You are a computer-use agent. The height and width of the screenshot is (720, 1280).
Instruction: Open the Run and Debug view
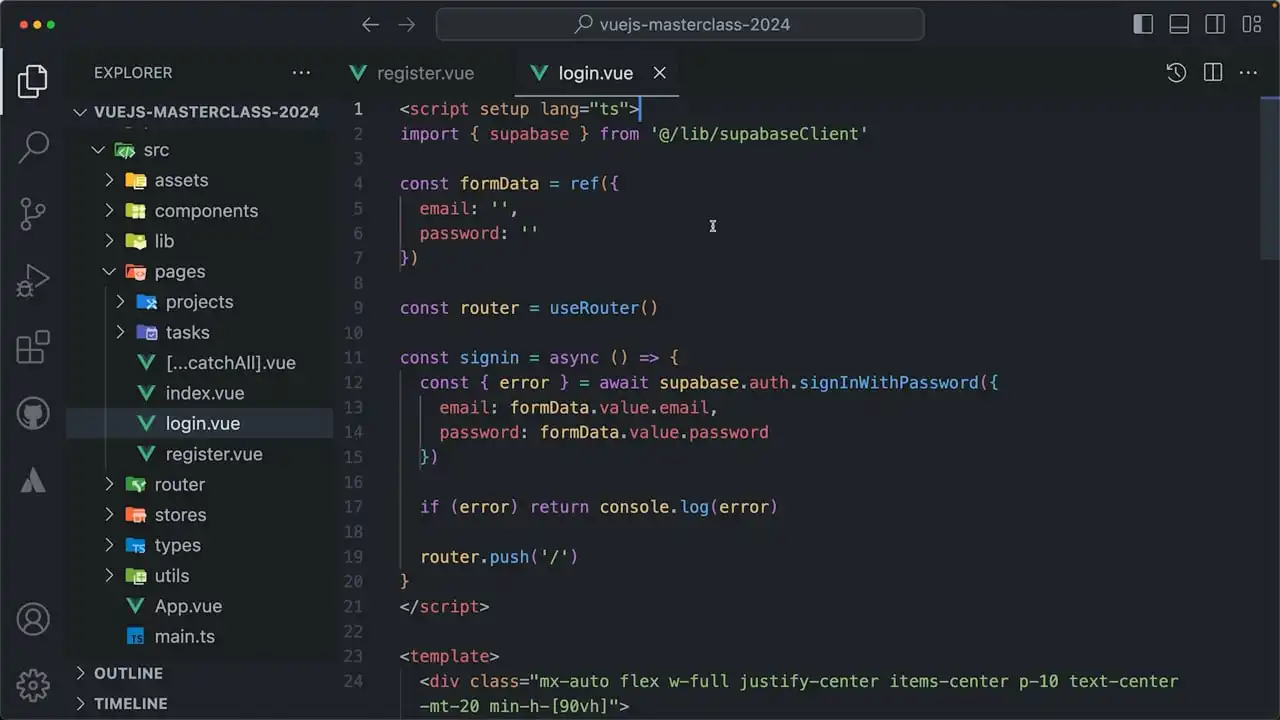pos(33,281)
